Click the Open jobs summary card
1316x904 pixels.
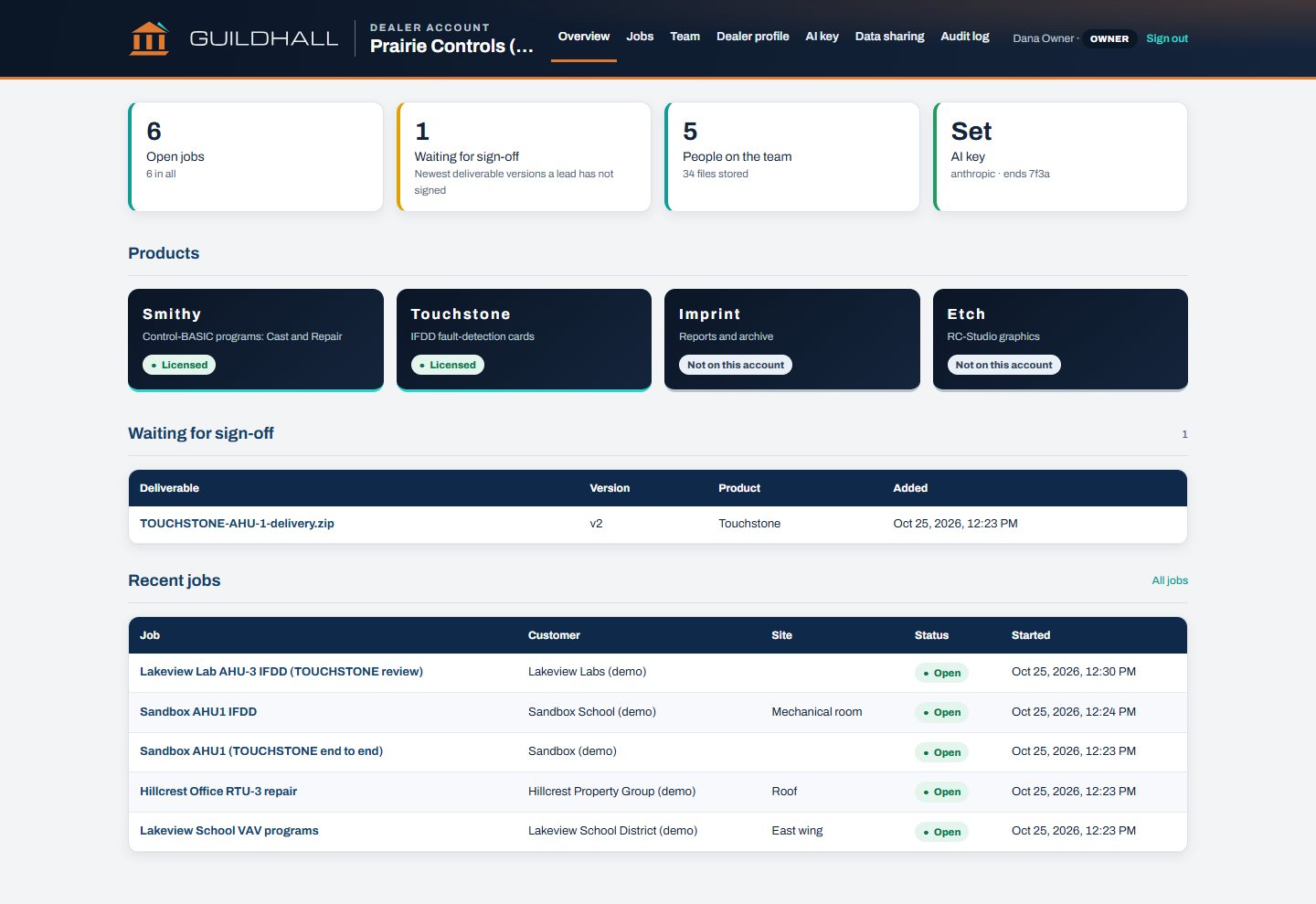click(256, 156)
